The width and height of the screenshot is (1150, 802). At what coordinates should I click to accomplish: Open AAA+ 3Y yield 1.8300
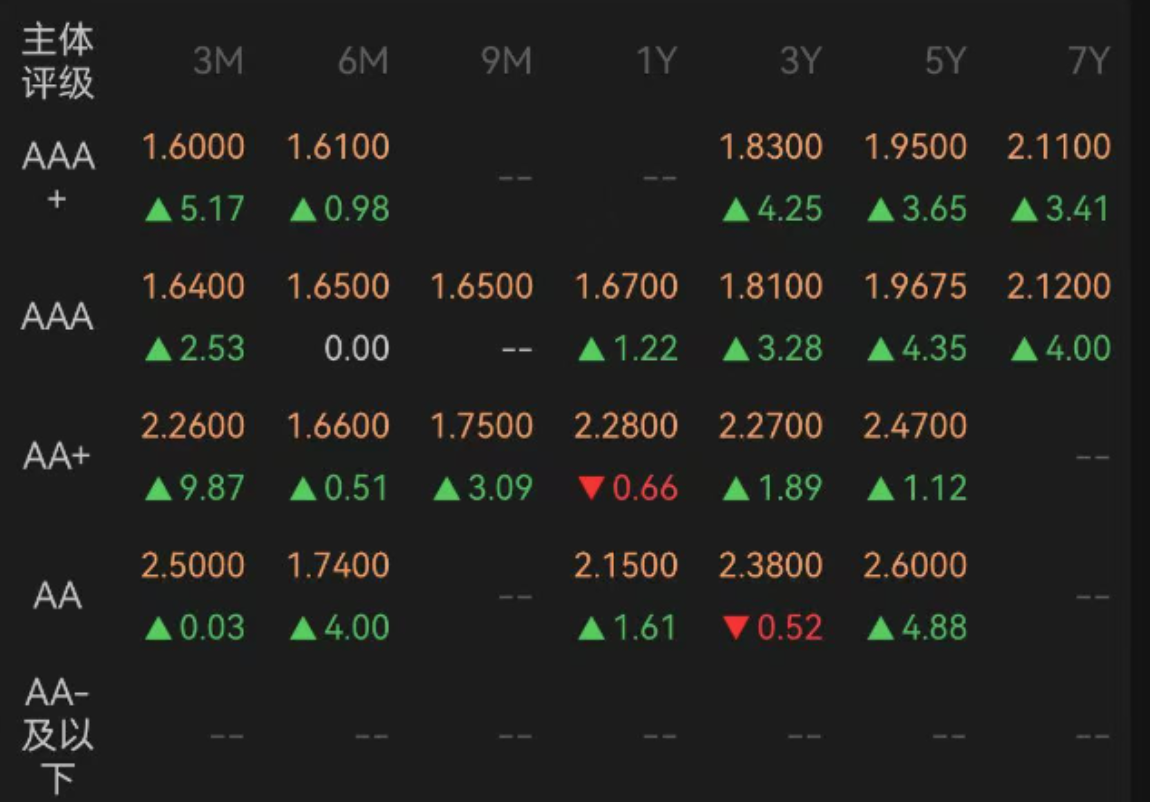(x=771, y=147)
